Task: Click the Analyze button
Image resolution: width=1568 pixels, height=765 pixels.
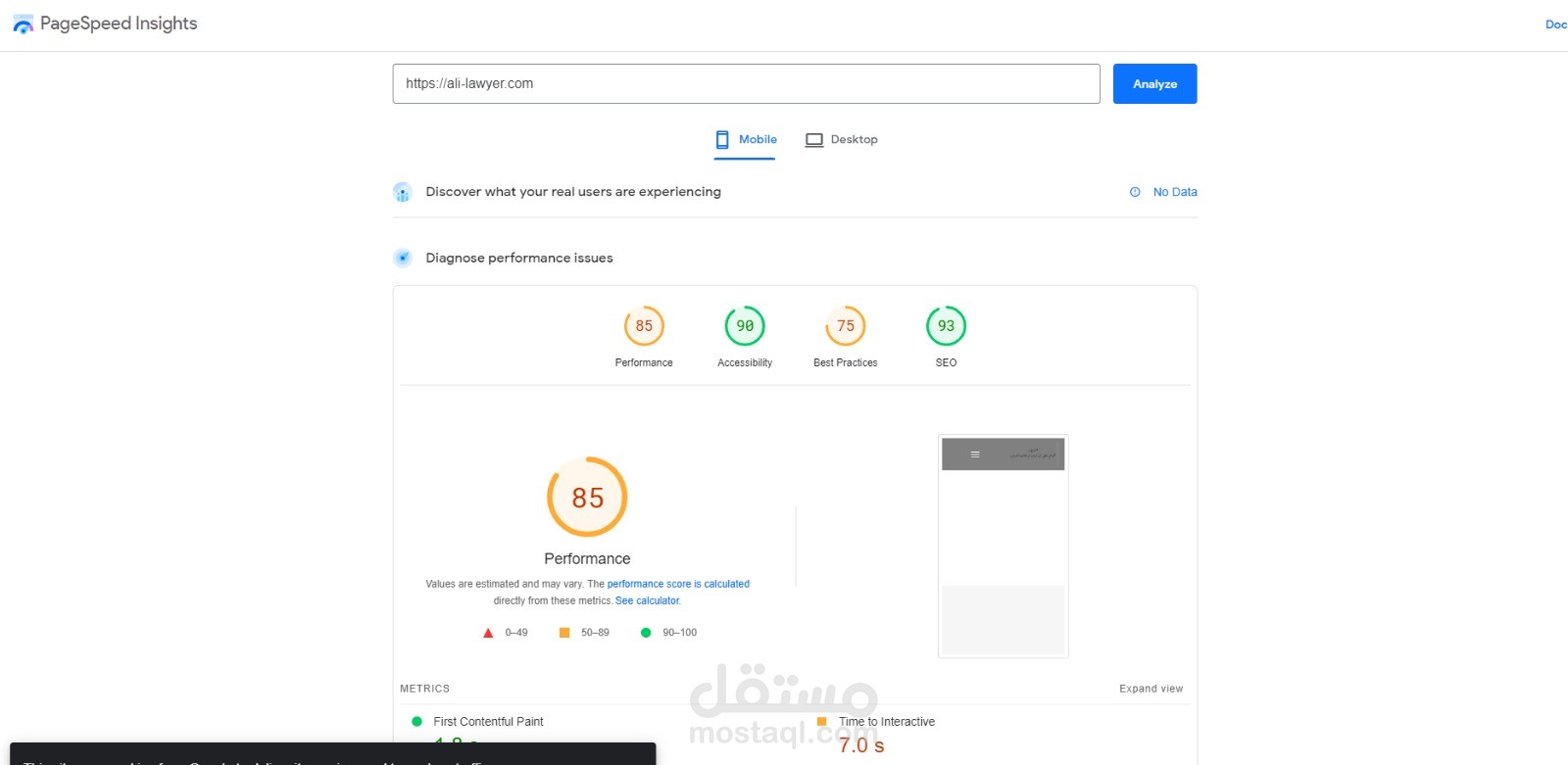Action: (1154, 84)
